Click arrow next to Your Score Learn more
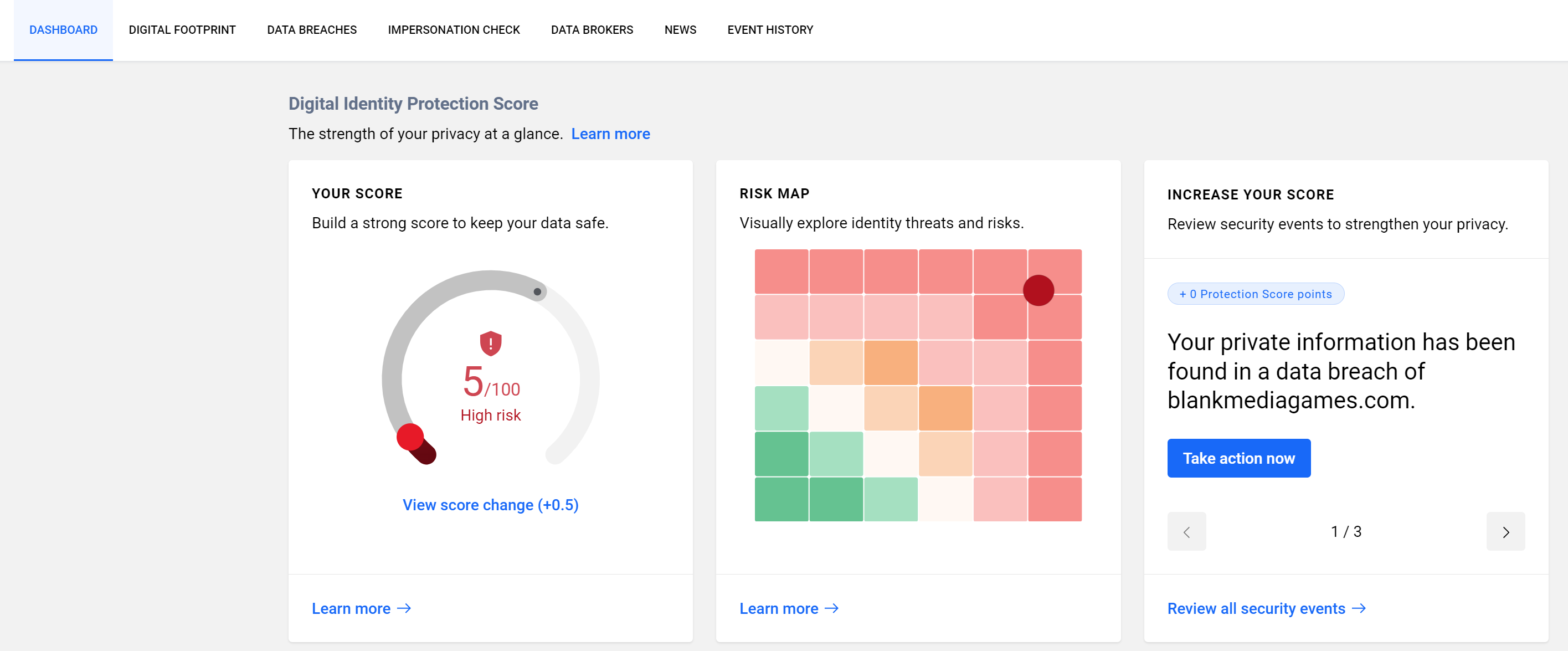The height and width of the screenshot is (651, 1568). pos(404,608)
